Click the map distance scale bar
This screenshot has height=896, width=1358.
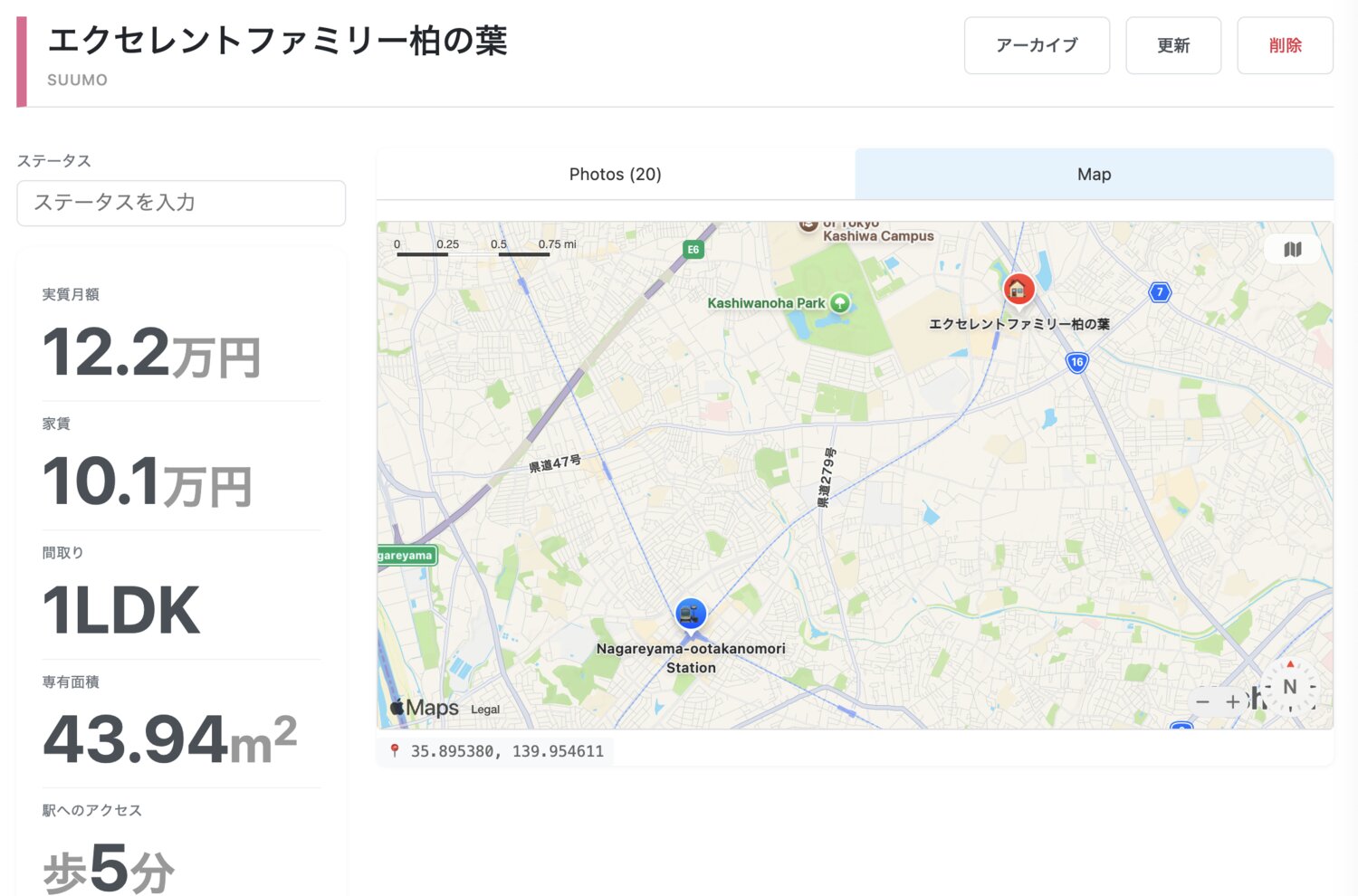(485, 247)
